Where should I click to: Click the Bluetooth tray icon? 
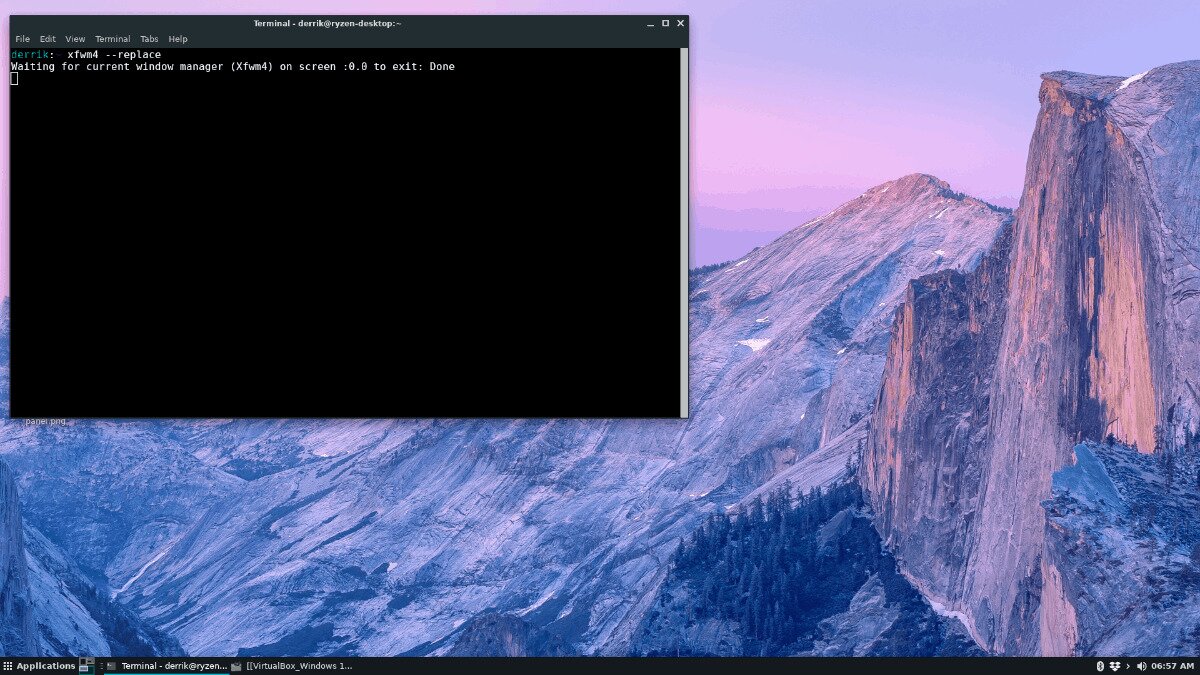[x=1099, y=666]
